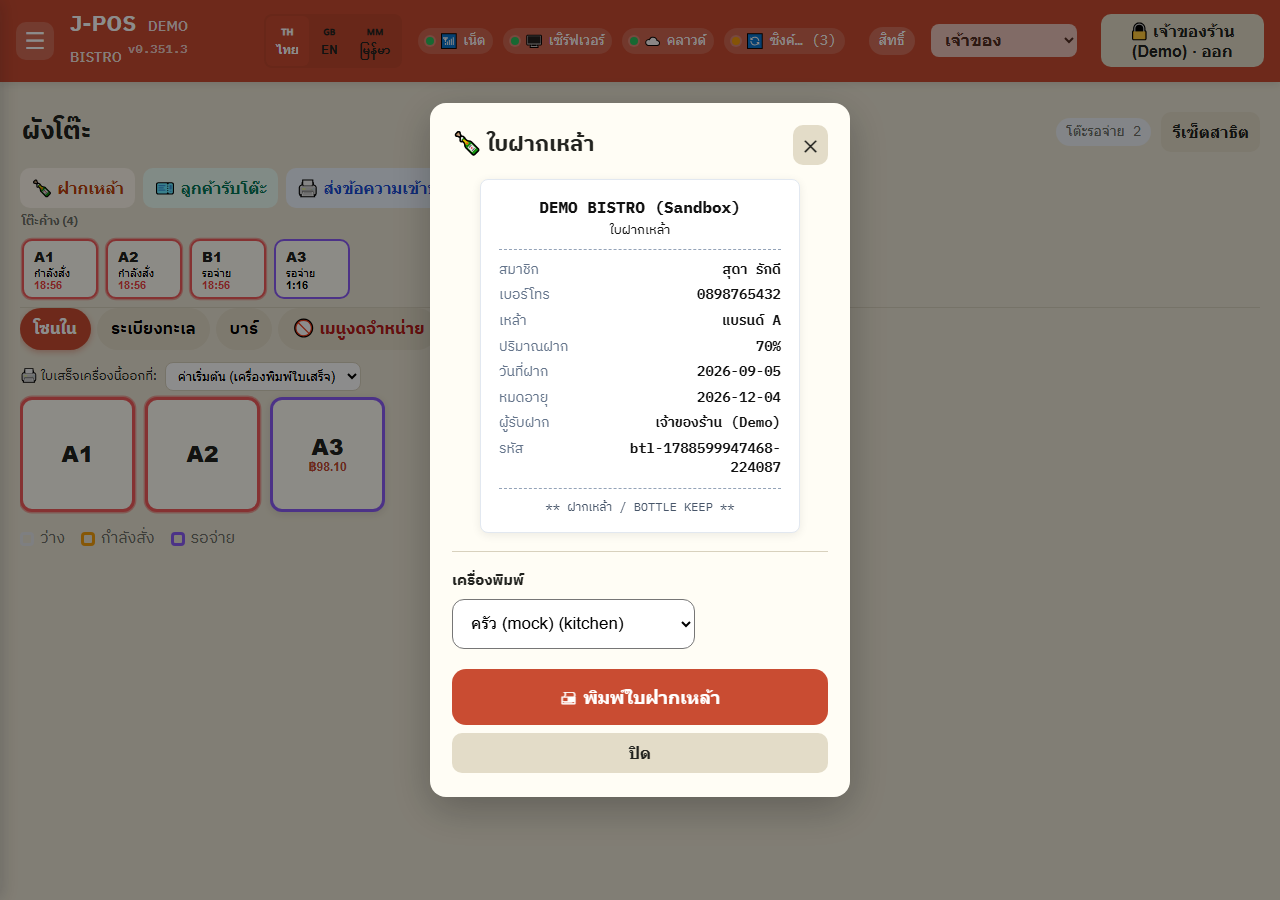Switch language to English (EN)
Image resolution: width=1280 pixels, height=900 pixels.
point(329,41)
